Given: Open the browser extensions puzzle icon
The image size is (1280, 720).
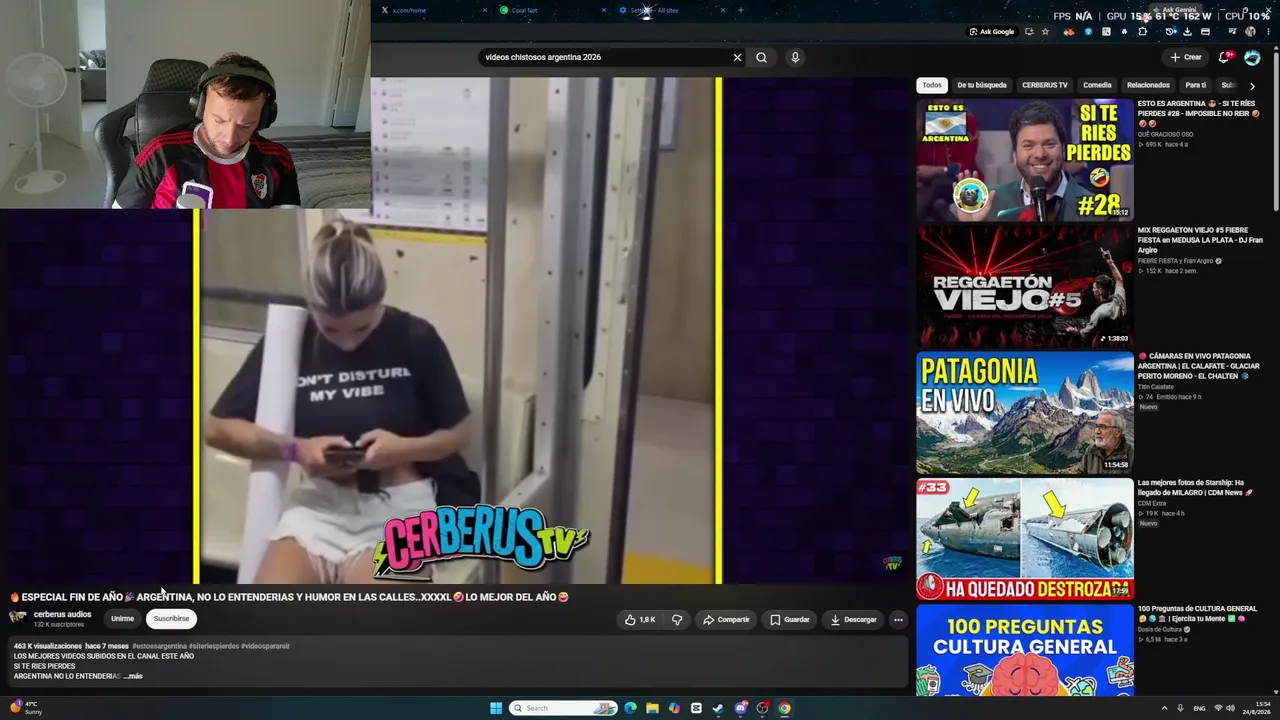Looking at the screenshot, I should pyautogui.click(x=1143, y=32).
